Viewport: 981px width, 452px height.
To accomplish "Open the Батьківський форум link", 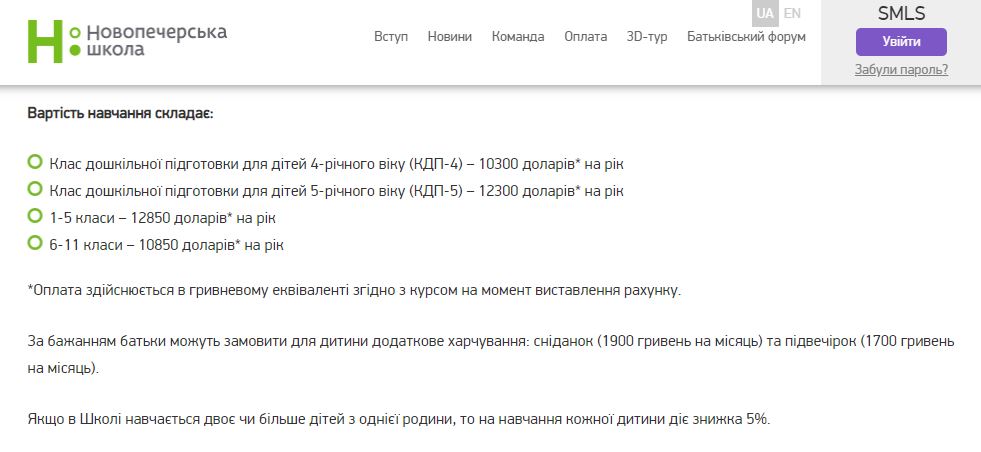I will click(x=746, y=37).
